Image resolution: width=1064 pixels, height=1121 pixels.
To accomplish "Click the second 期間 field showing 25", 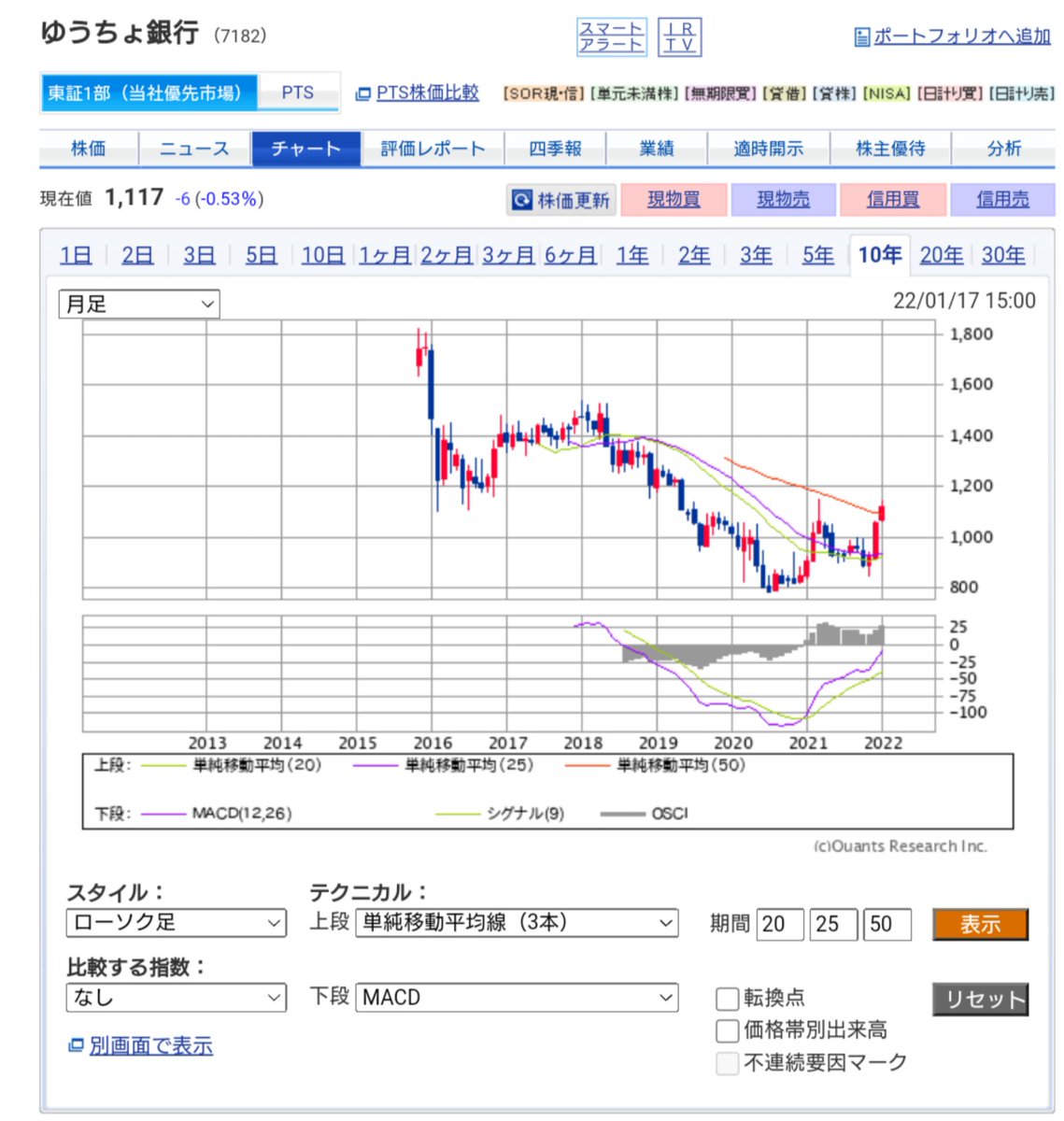I will 833,924.
